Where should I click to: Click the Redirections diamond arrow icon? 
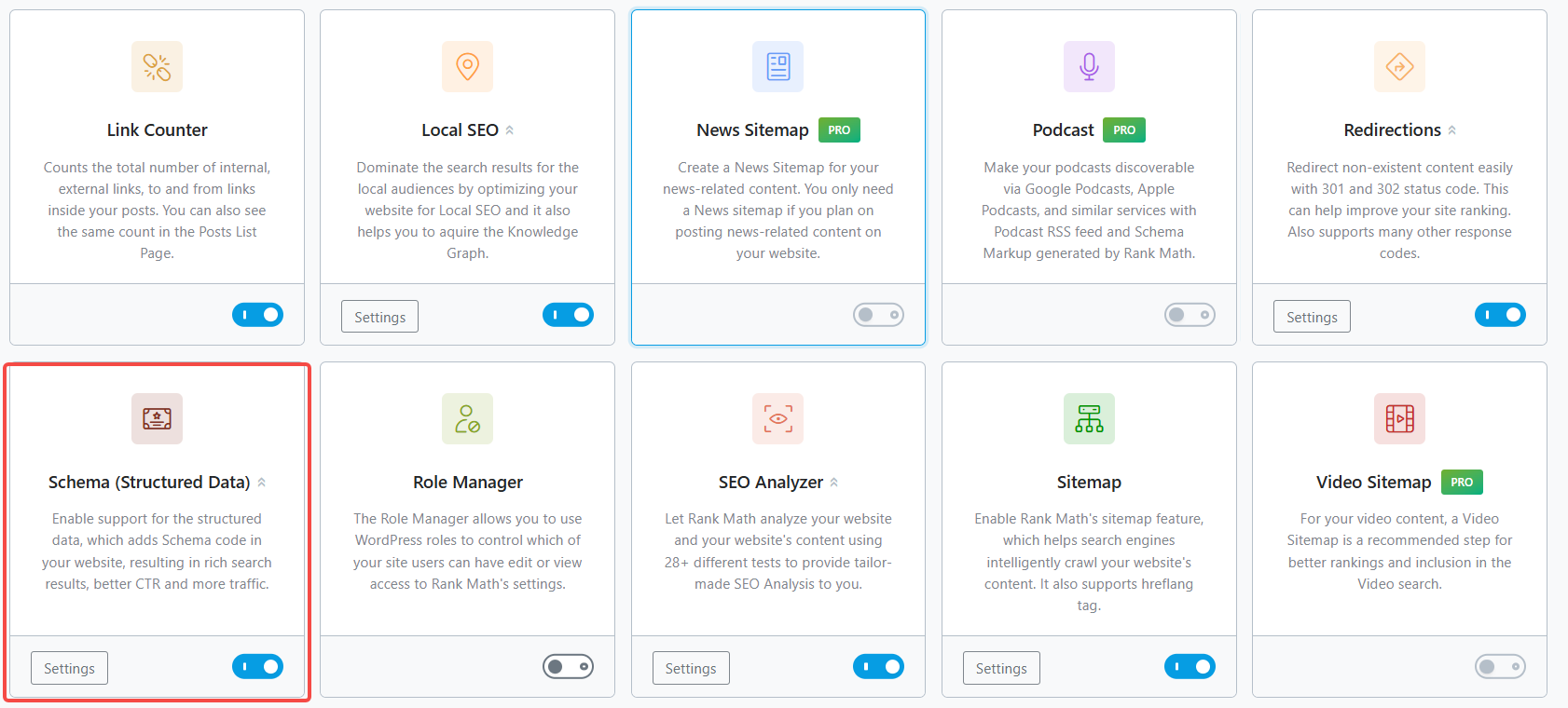1399,67
